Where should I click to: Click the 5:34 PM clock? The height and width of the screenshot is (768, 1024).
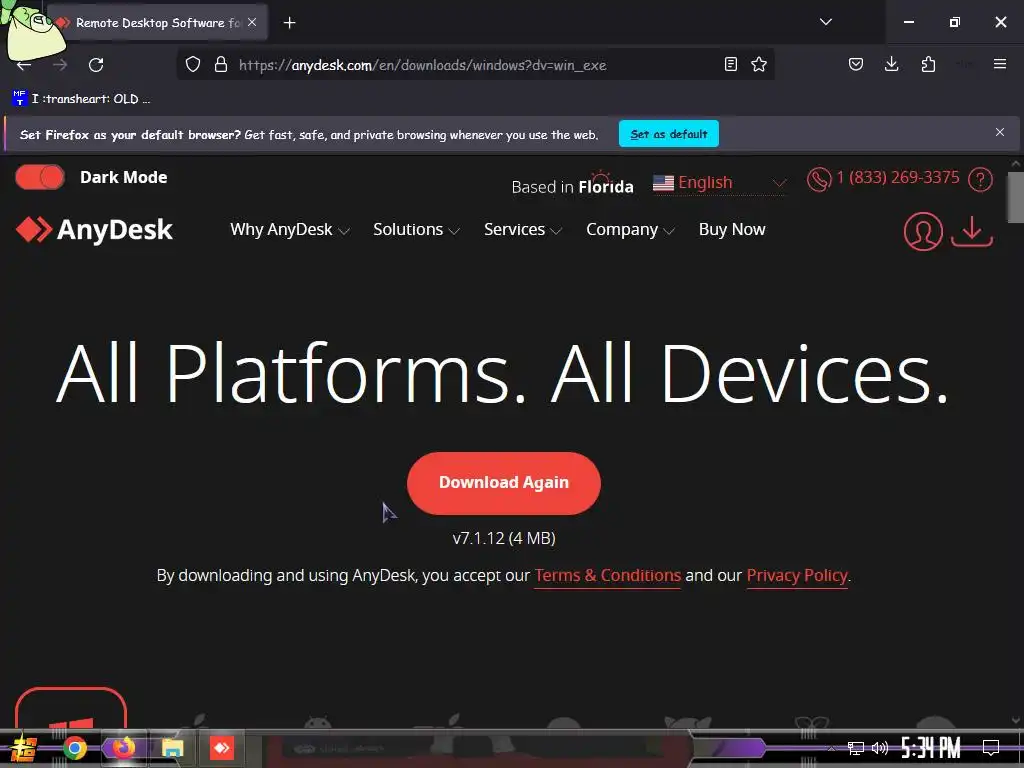(x=931, y=748)
